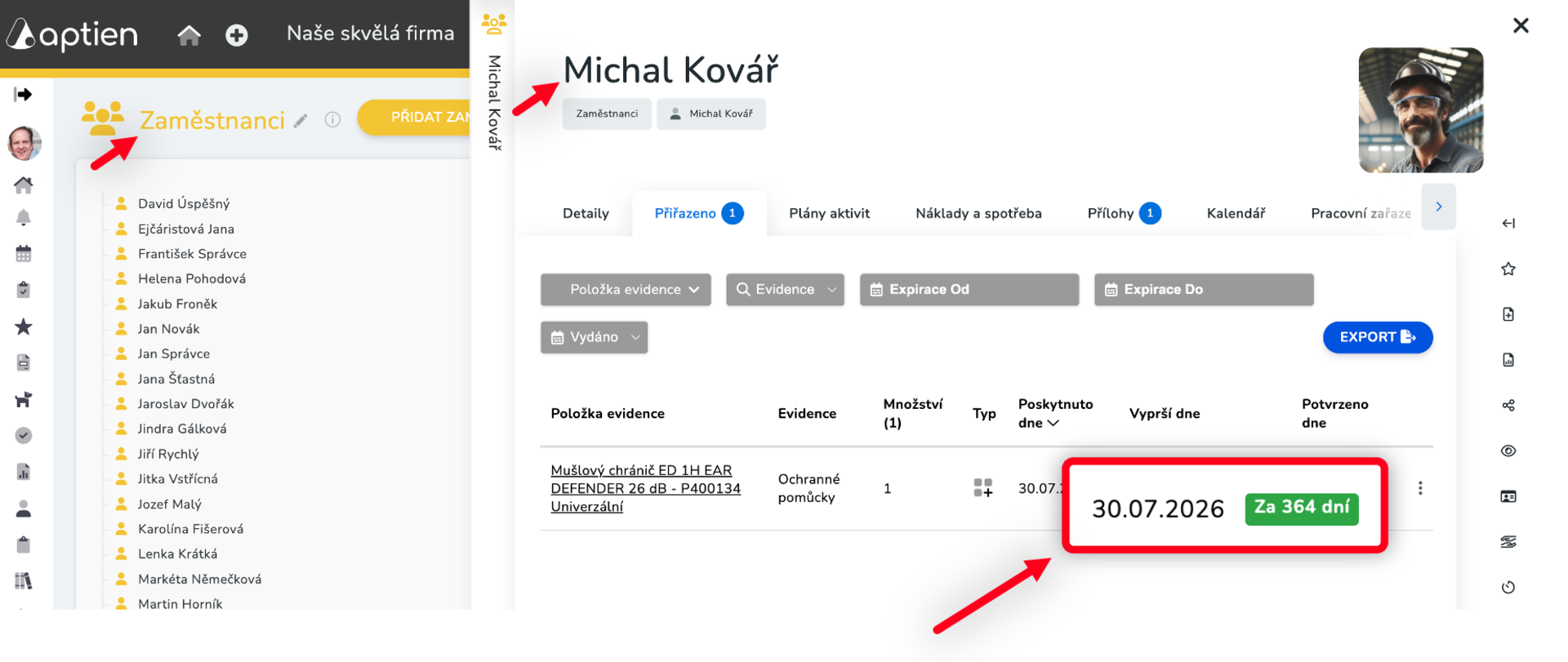
Task: Expand sidebar with the arrow icon
Action: click(x=23, y=95)
